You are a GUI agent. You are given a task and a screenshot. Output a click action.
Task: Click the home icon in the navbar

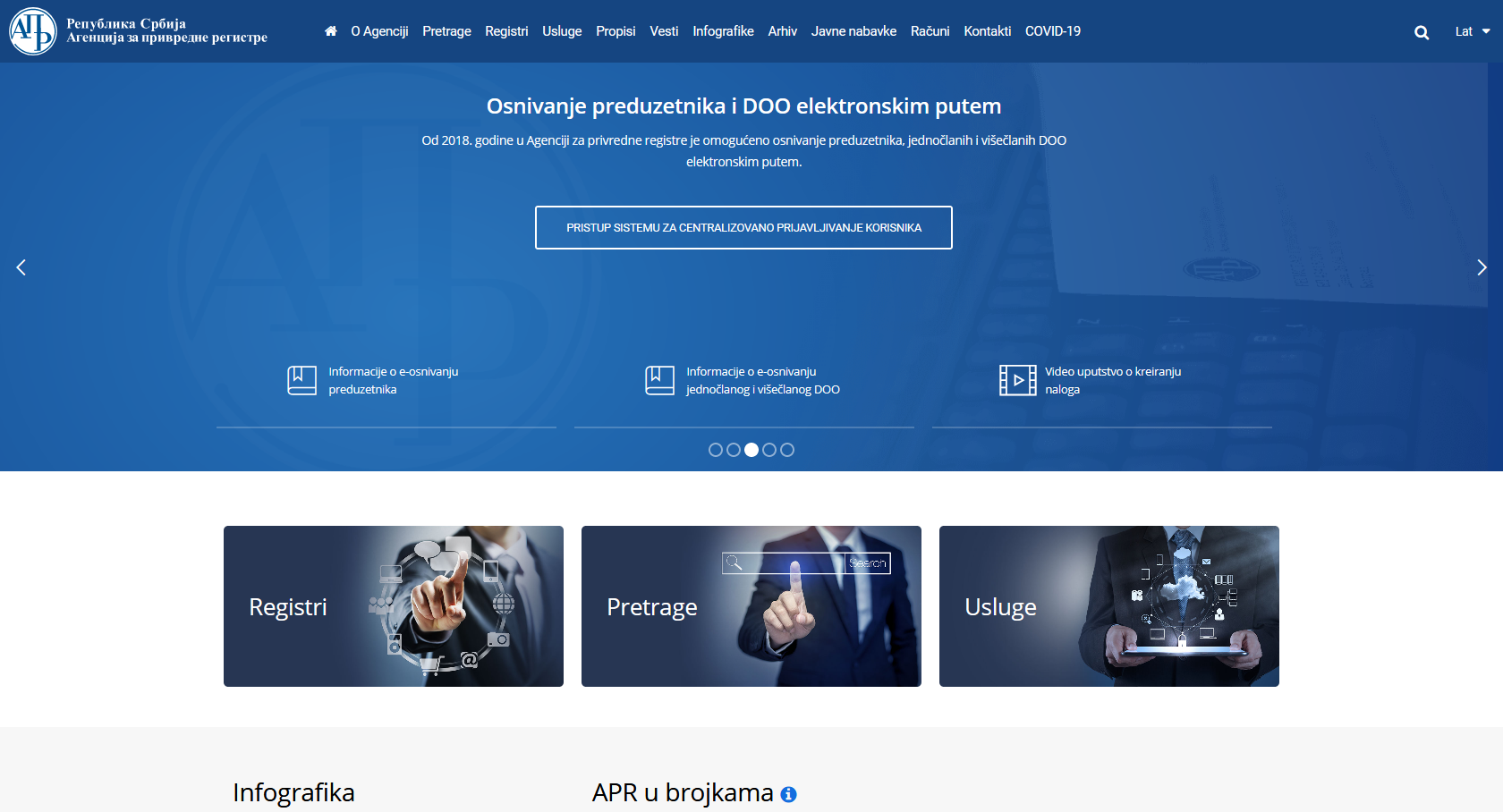(330, 31)
